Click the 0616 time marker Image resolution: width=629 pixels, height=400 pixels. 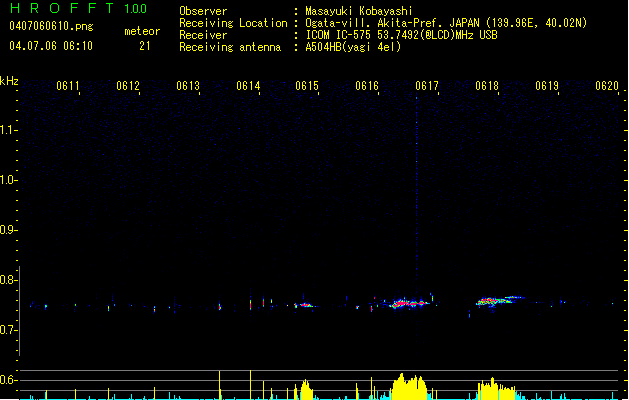click(367, 86)
